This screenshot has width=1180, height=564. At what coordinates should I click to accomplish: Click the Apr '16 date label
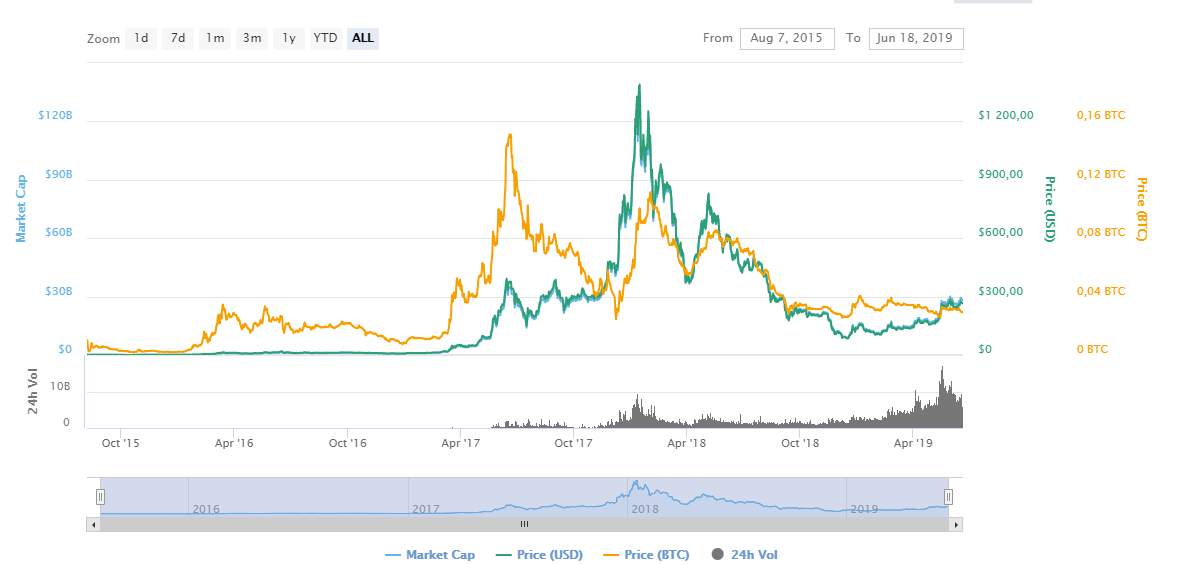point(234,444)
